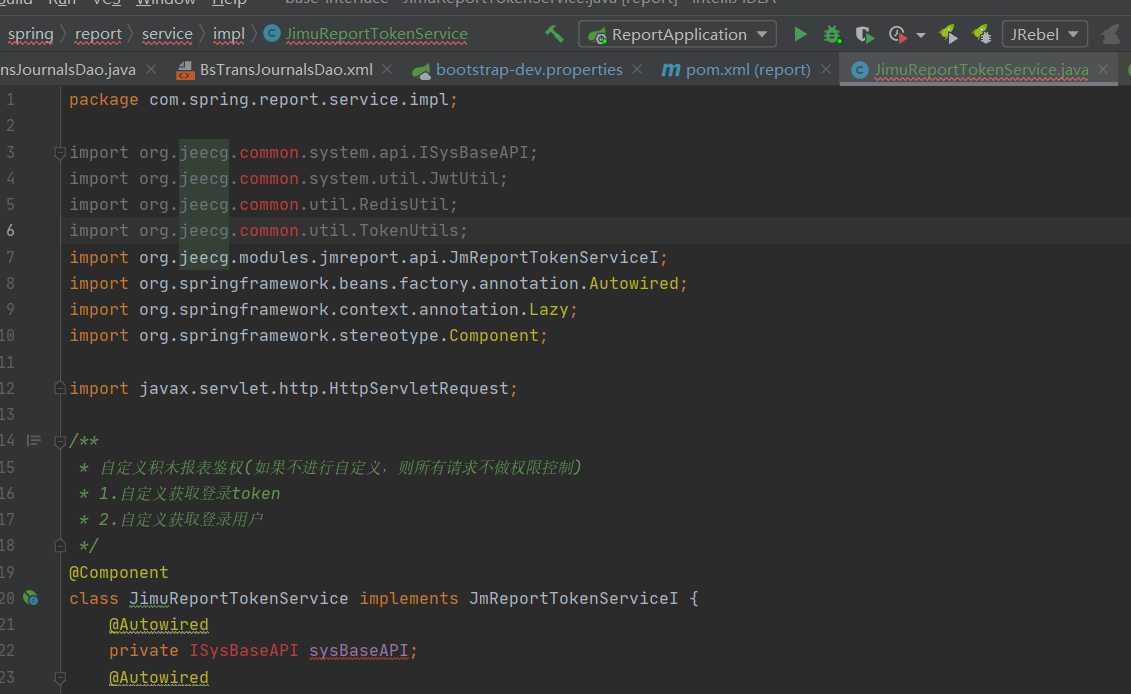The height and width of the screenshot is (694, 1131).
Task: Click JmReportTokenServiceI in the import on line 7
Action: (553, 258)
